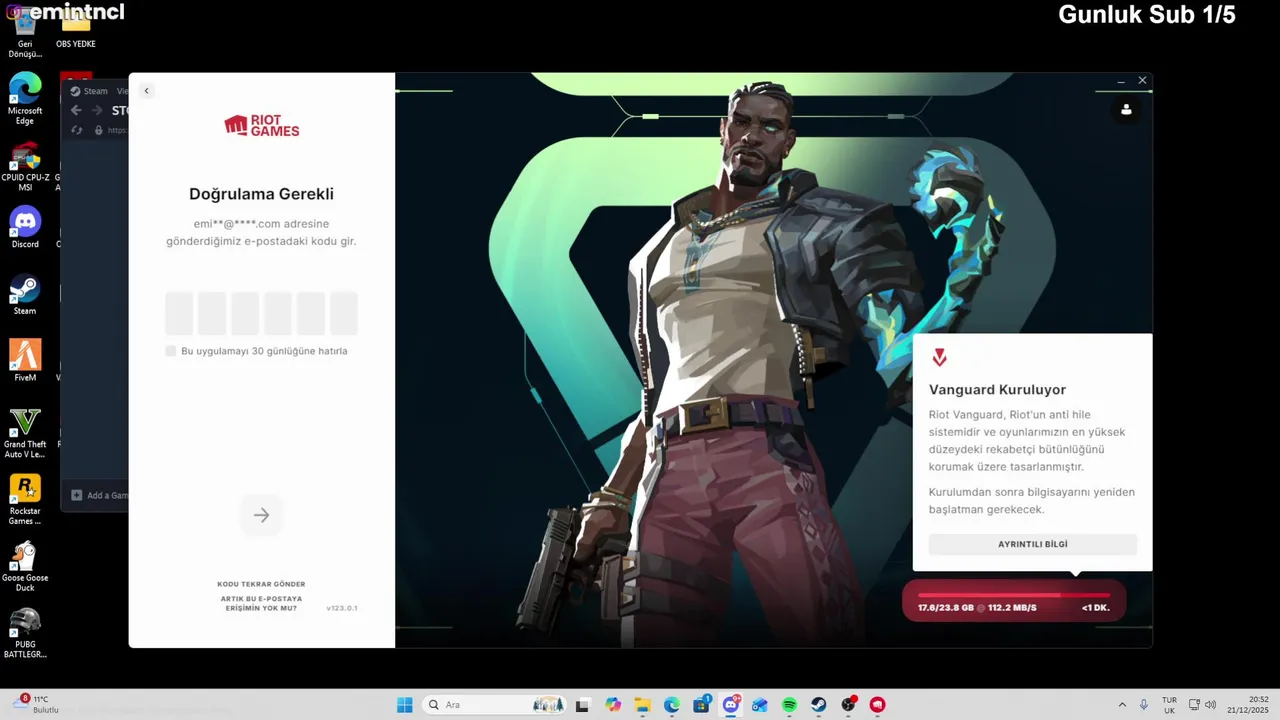Open Microsoft Store from the taskbar
Screen dimensions: 1280x720
pos(701,705)
